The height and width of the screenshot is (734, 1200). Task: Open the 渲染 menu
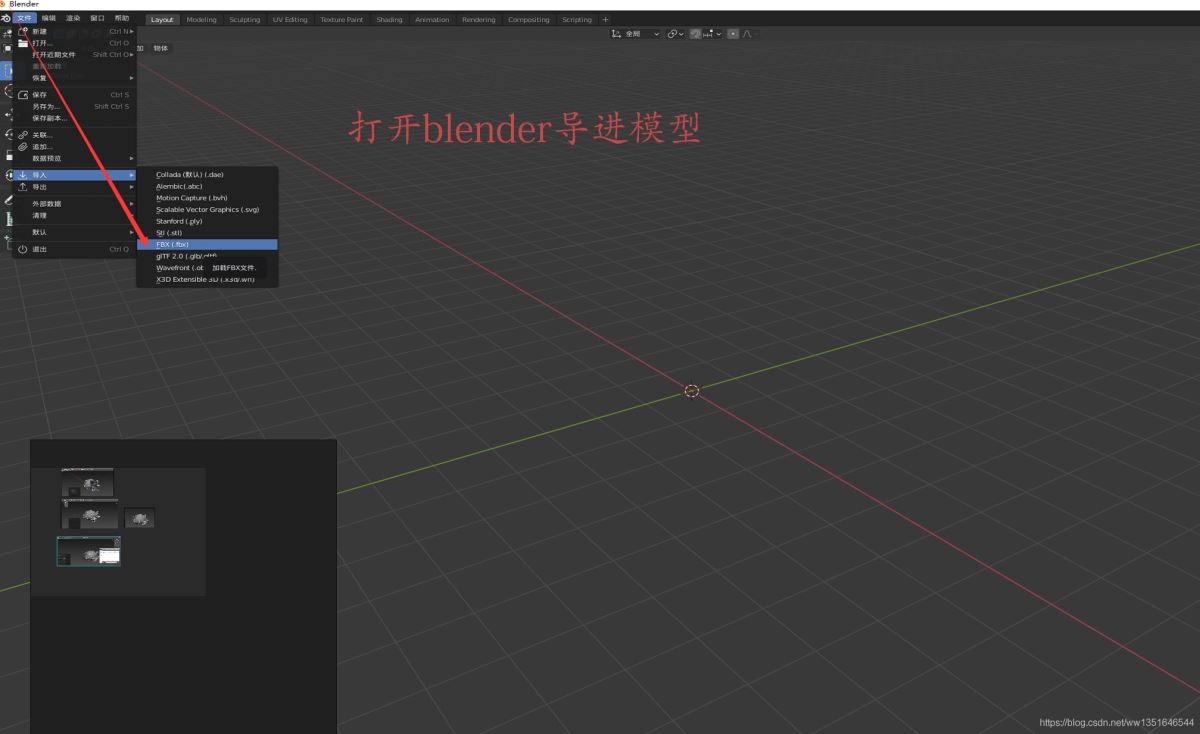coord(72,17)
